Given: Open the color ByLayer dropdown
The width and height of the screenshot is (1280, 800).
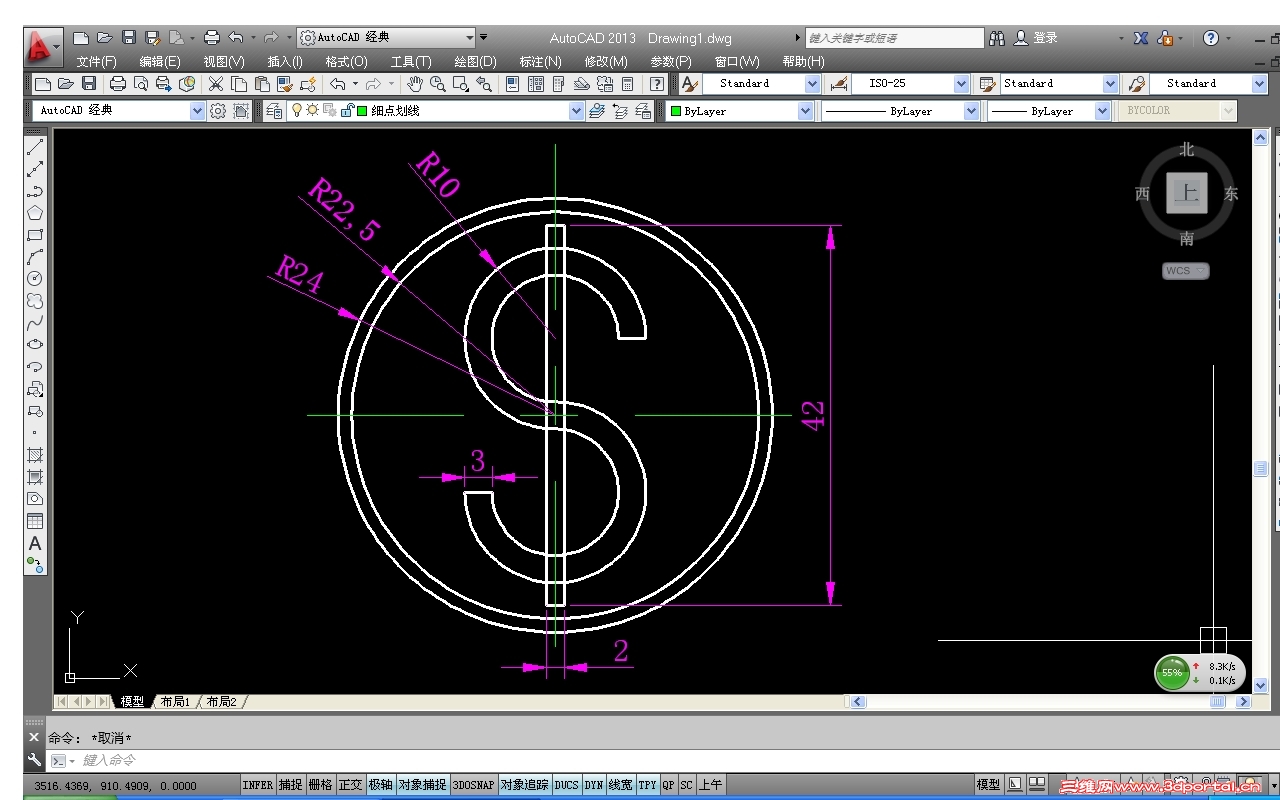Looking at the screenshot, I should point(805,111).
